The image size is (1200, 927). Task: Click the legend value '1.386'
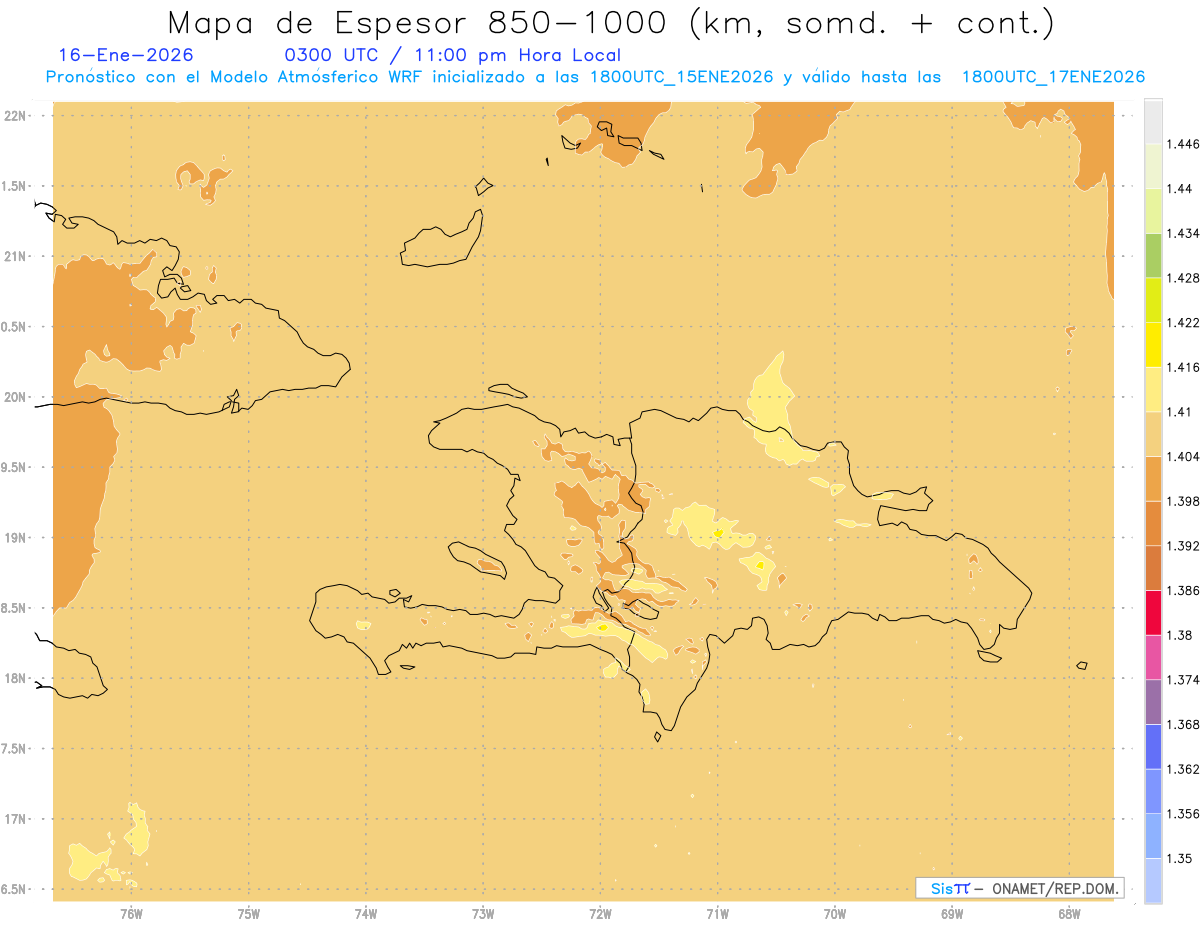1183,590
